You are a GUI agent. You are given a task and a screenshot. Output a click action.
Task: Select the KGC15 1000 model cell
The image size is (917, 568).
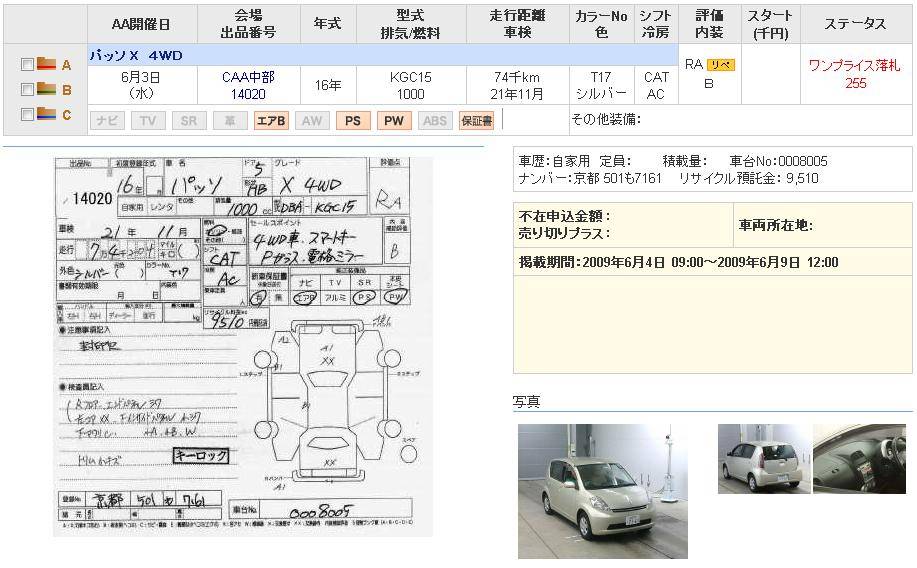tap(411, 85)
